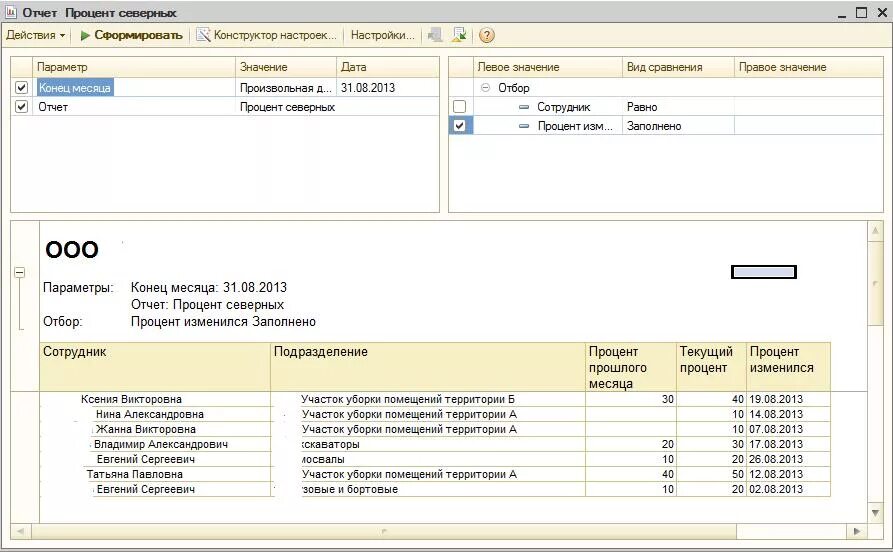Click the Процент северных value cell
This screenshot has width=893, height=552.
click(x=338, y=107)
